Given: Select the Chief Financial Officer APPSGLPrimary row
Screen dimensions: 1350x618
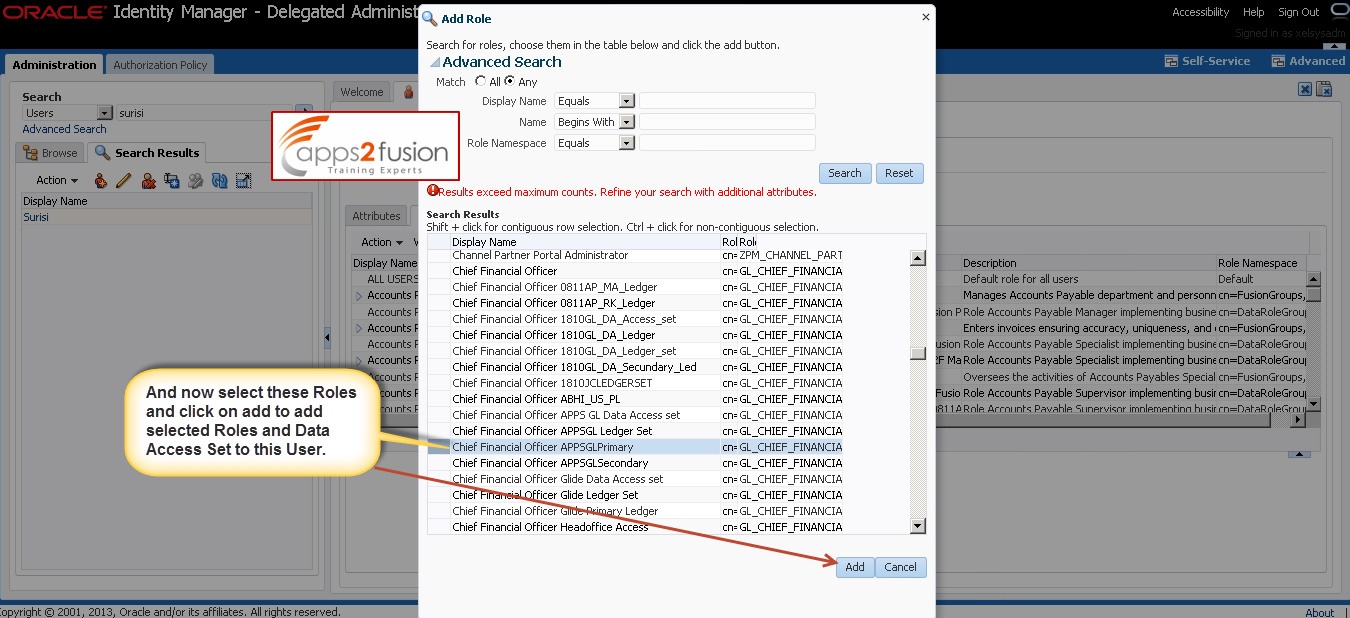Looking at the screenshot, I should (635, 447).
